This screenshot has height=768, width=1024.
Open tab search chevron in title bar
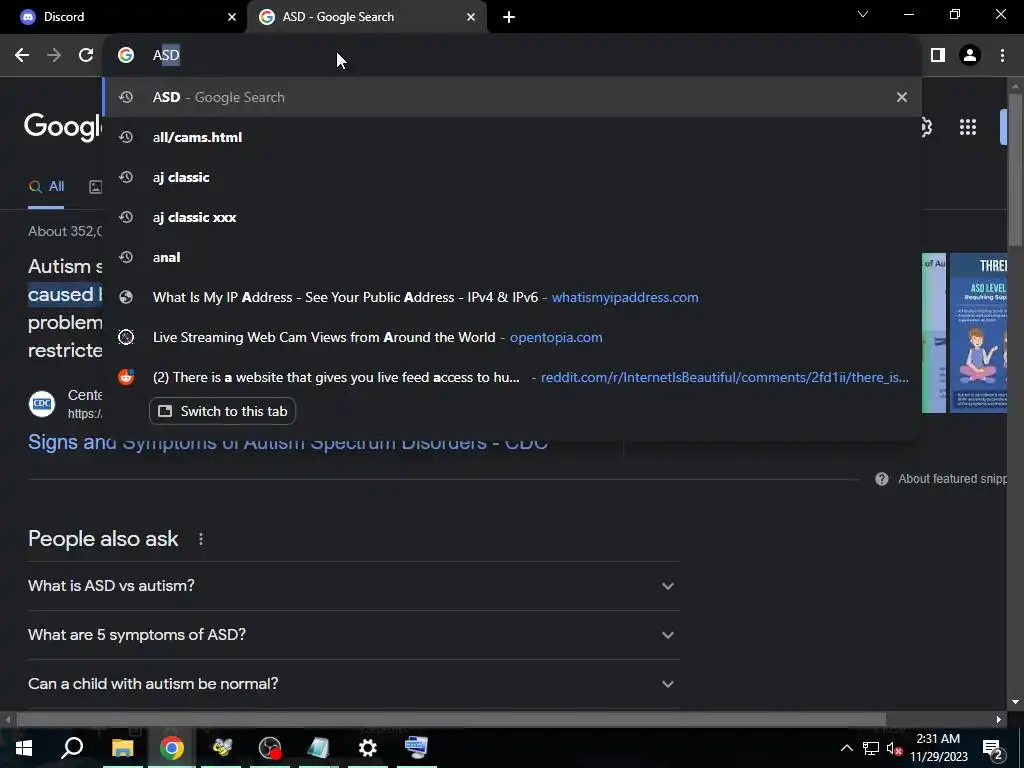863,14
